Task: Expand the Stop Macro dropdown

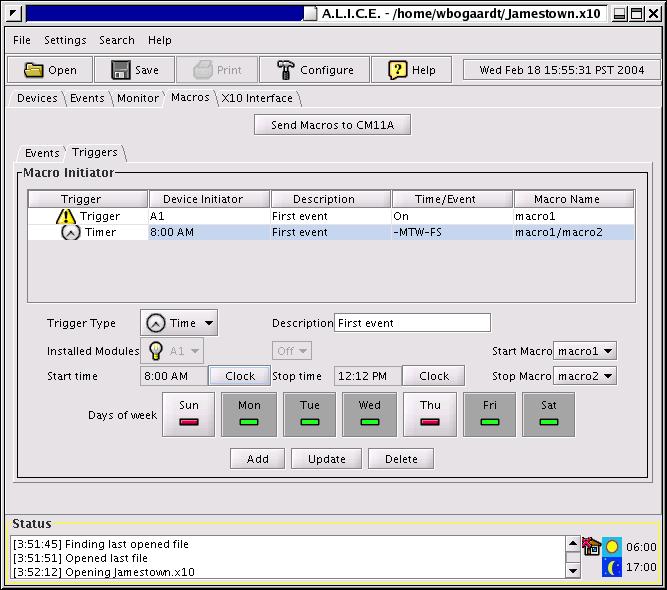Action: [x=585, y=376]
